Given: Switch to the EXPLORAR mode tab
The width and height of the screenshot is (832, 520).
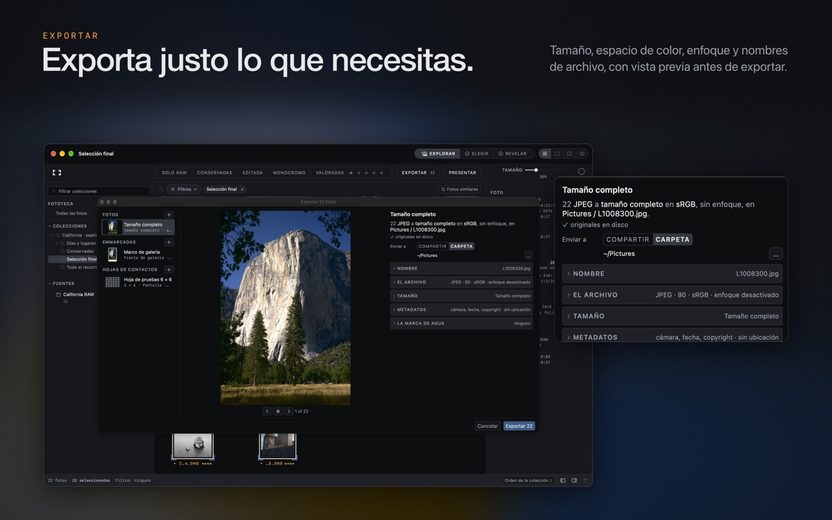Looking at the screenshot, I should [438, 154].
